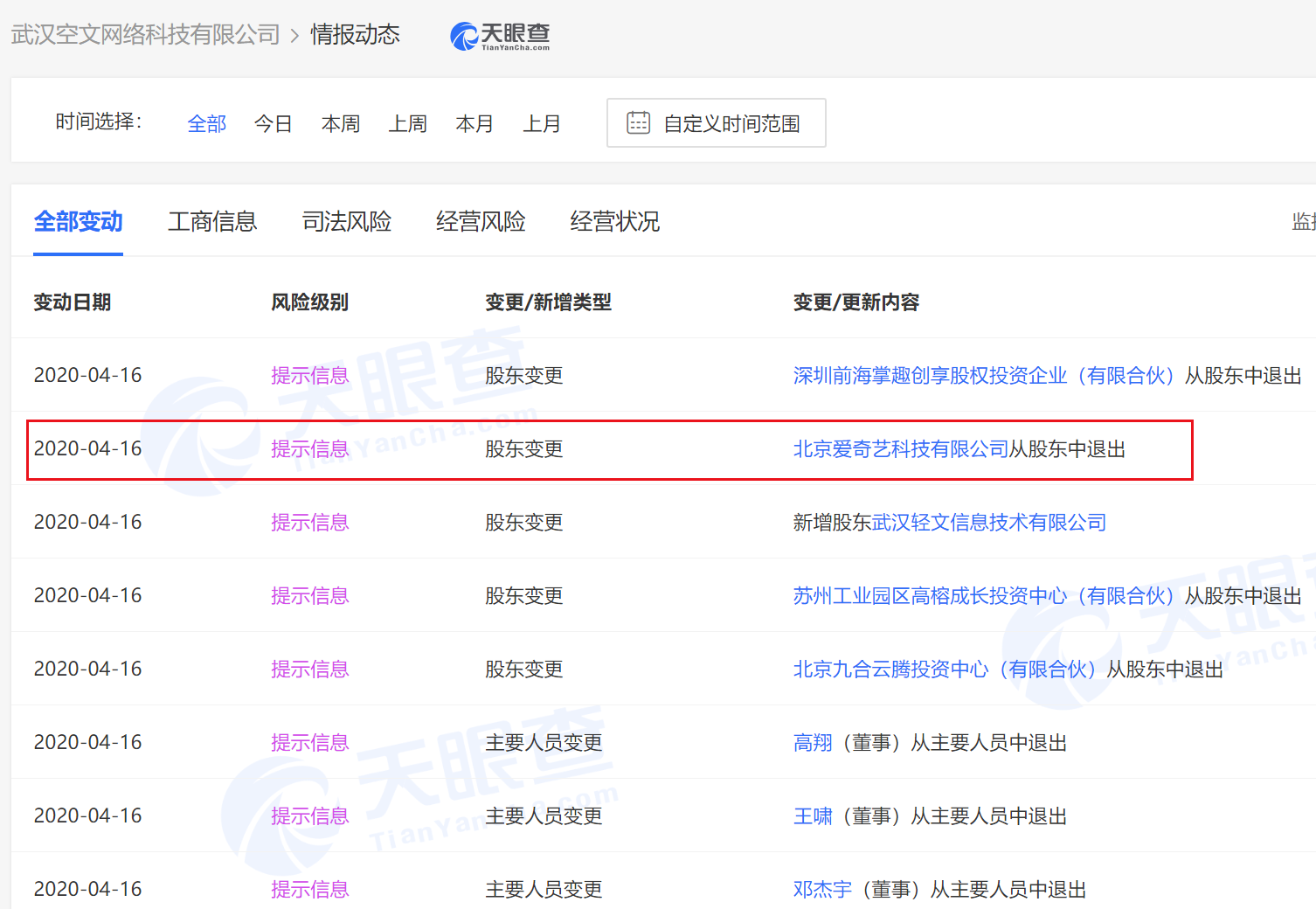
Task: Click the 变动日期 column header
Action: point(73,302)
